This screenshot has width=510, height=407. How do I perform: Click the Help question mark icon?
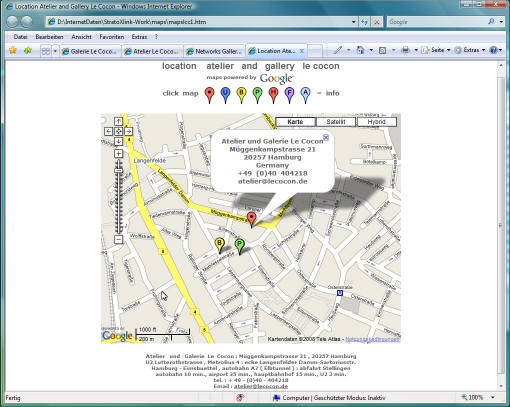(493, 50)
